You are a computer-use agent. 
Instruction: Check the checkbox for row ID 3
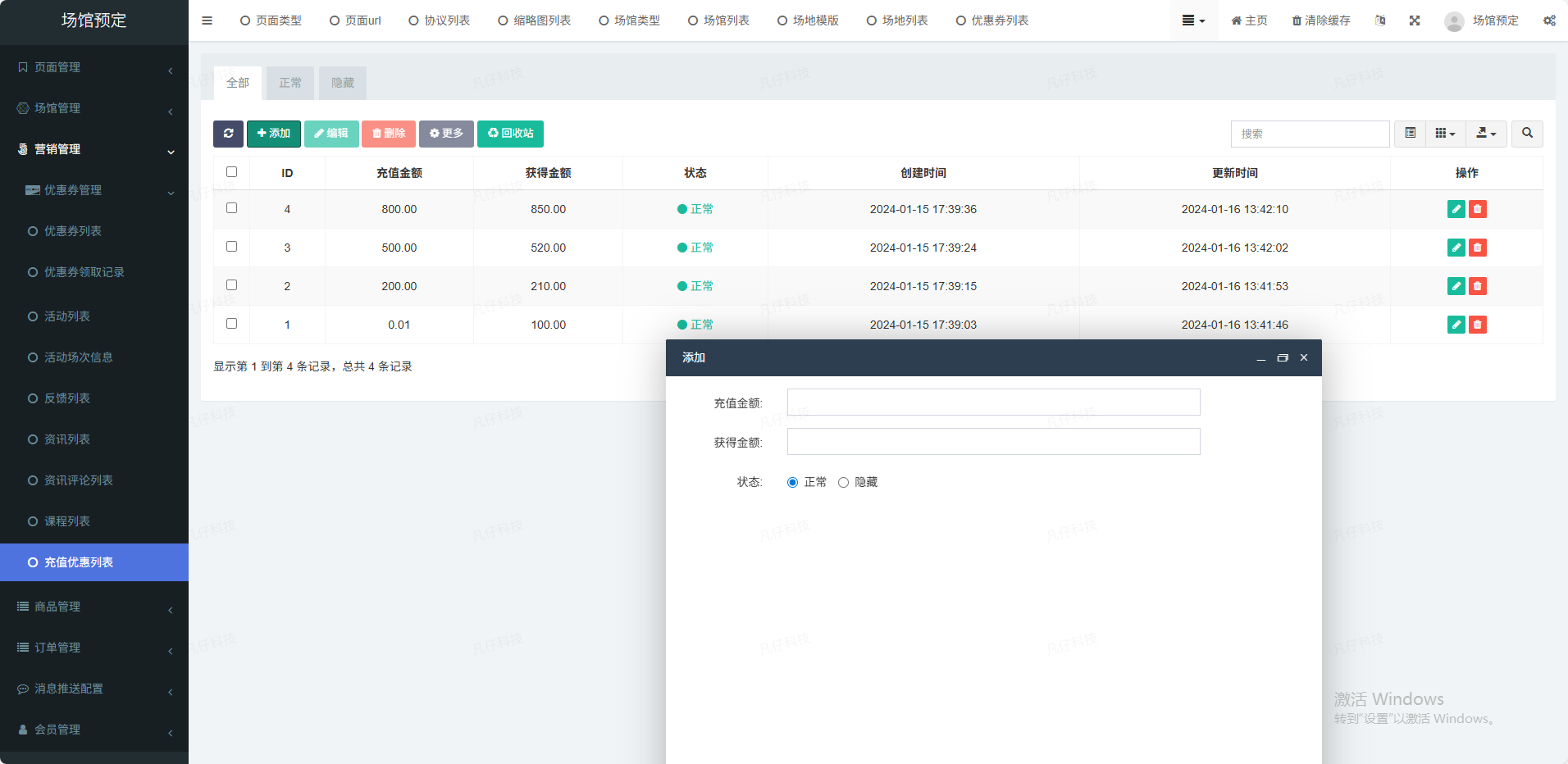click(231, 247)
